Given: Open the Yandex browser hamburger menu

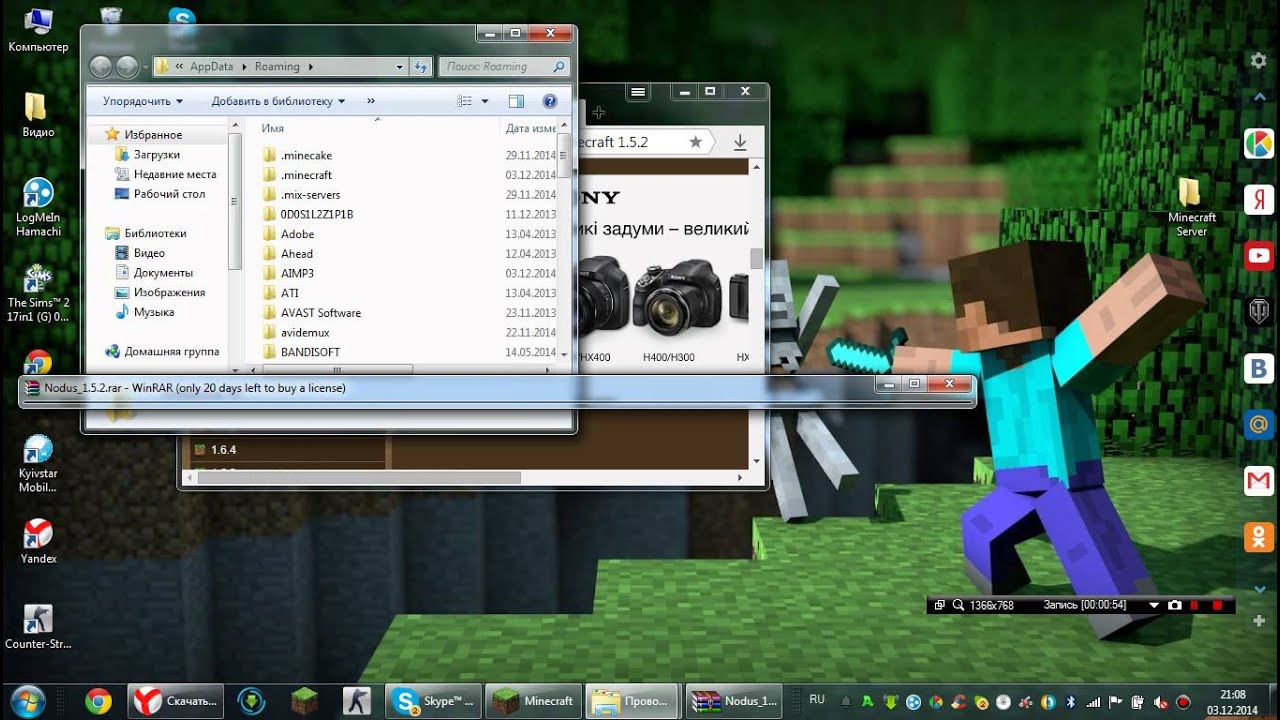Looking at the screenshot, I should (x=639, y=91).
